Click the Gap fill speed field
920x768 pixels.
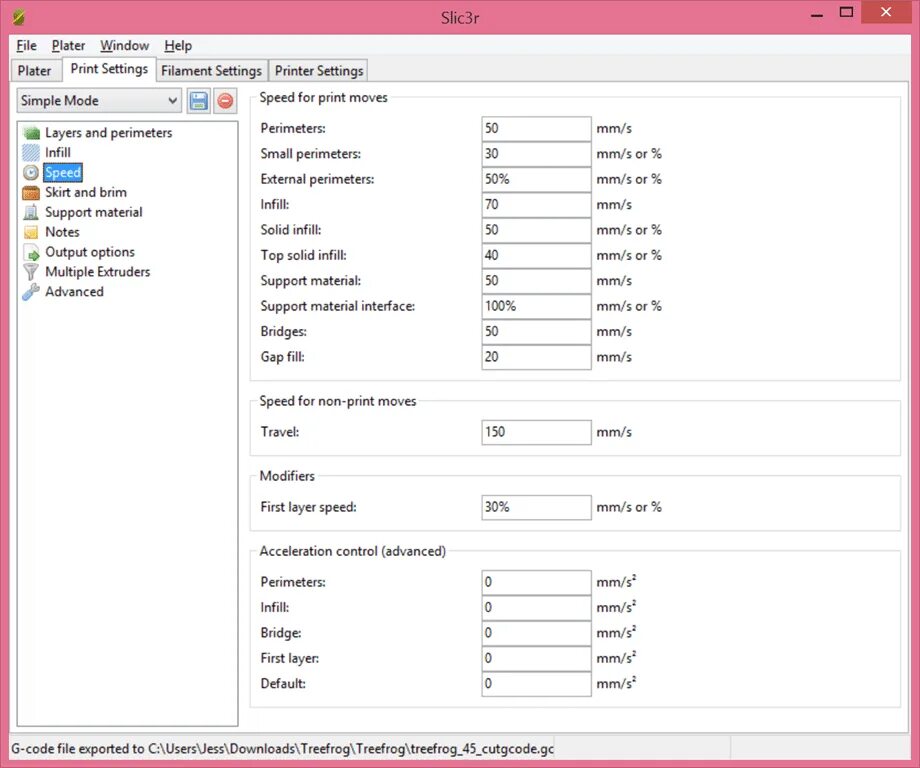pyautogui.click(x=536, y=357)
